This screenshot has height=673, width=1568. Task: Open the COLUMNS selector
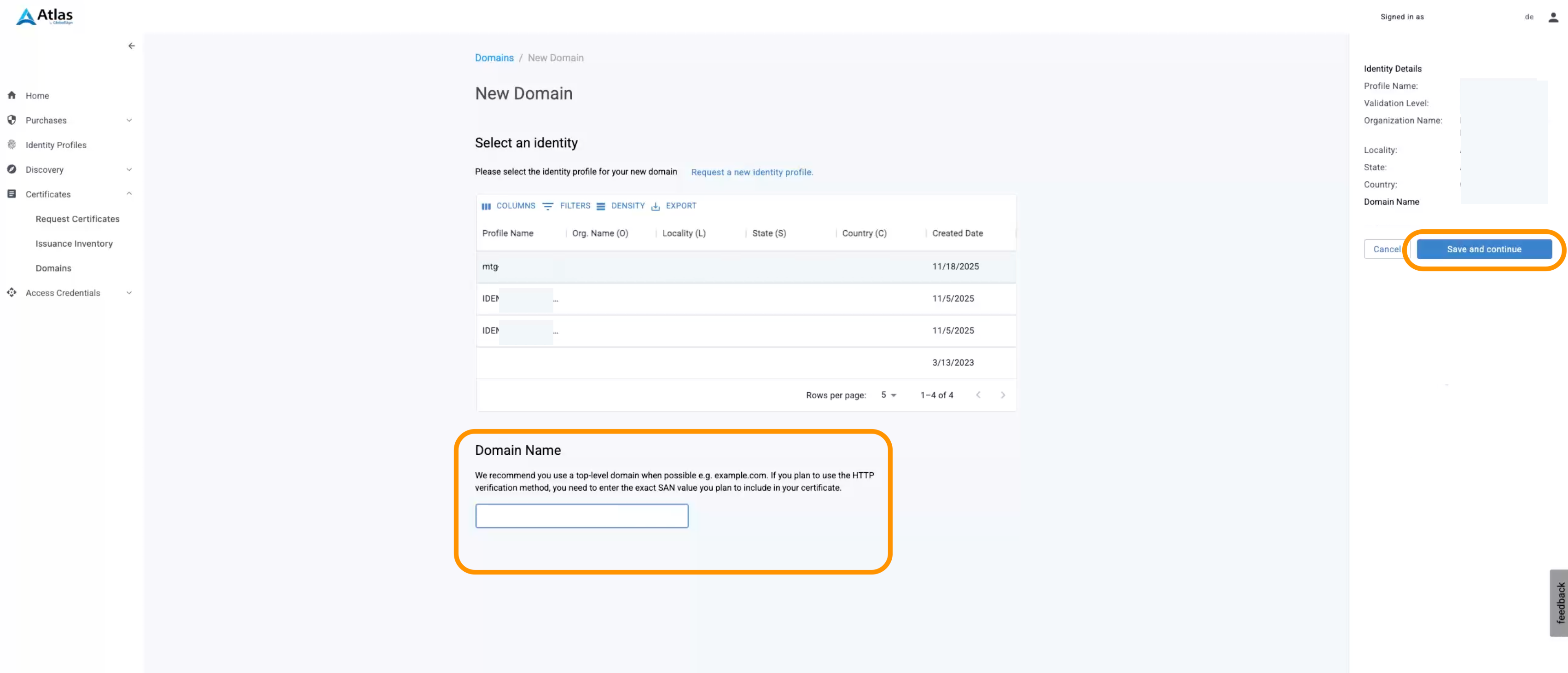508,206
